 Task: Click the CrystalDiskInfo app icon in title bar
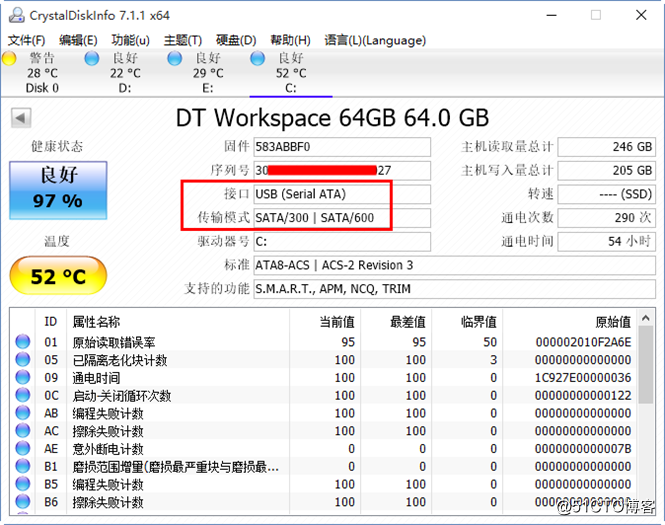[x=17, y=16]
